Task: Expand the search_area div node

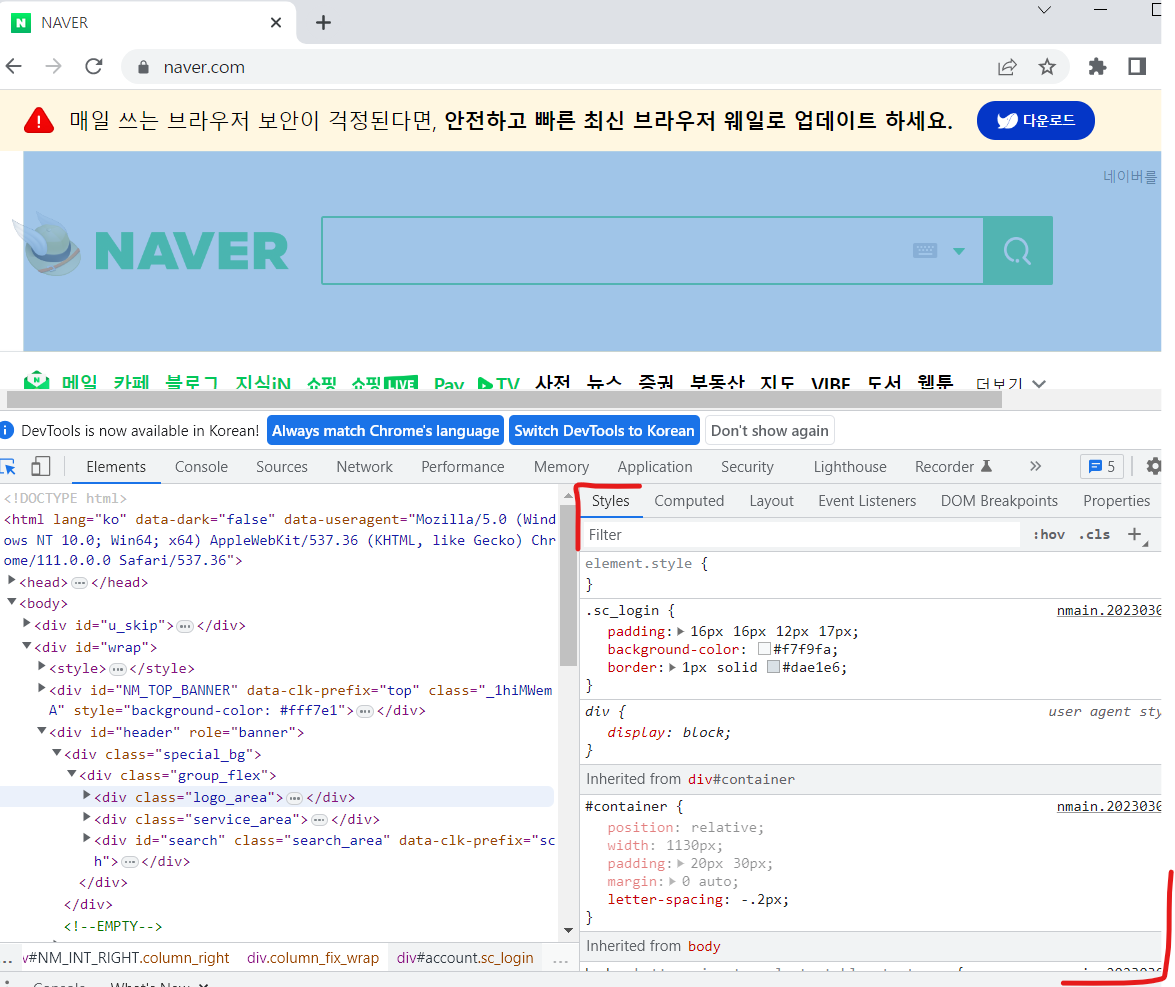Action: [x=86, y=839]
